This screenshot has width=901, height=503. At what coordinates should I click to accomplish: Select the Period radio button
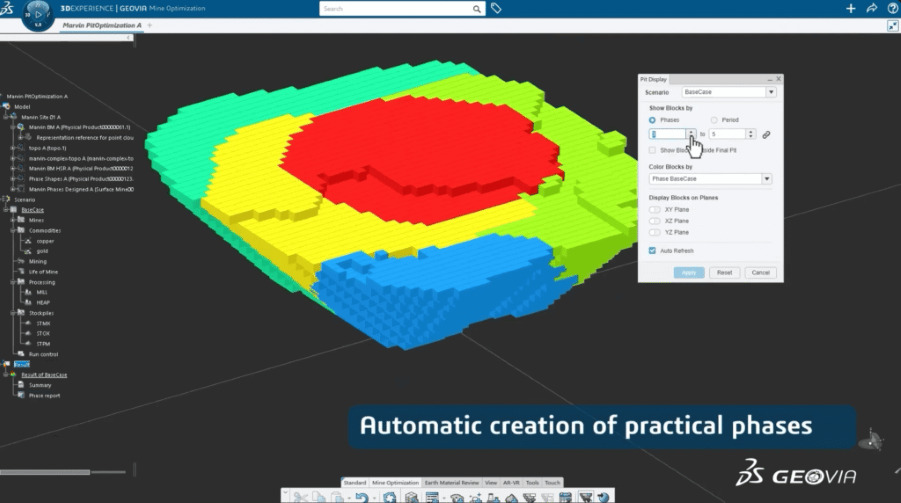click(x=714, y=120)
